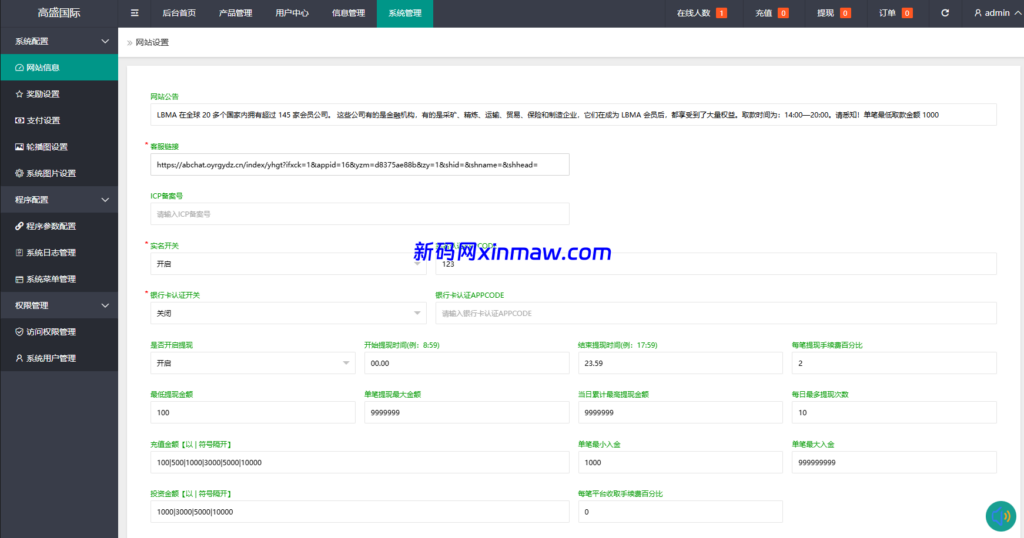This screenshot has width=1024, height=538.
Task: Click the 网站设置 breadcrumb
Action: [x=152, y=42]
